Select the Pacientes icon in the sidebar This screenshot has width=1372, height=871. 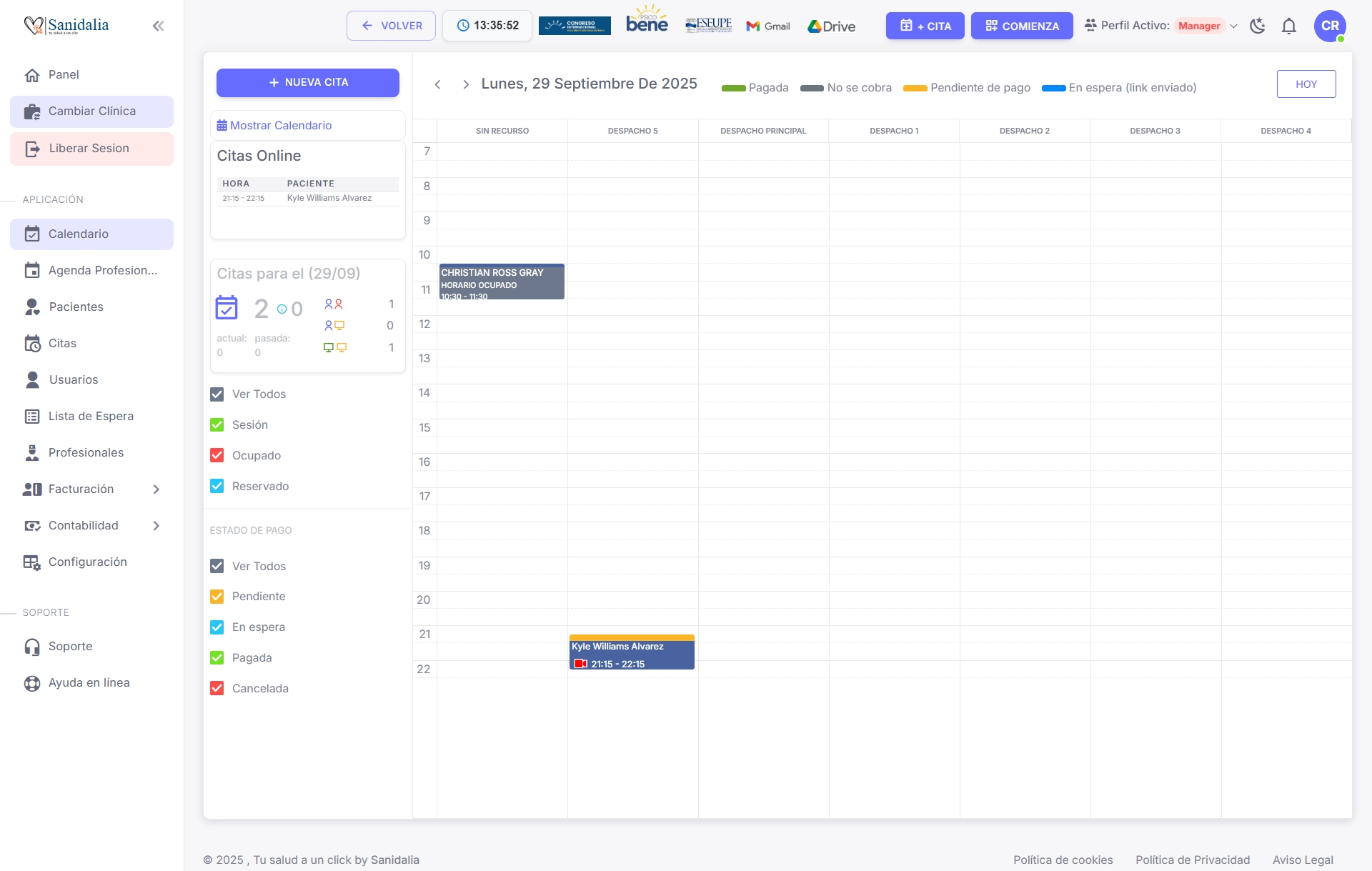pyautogui.click(x=33, y=307)
